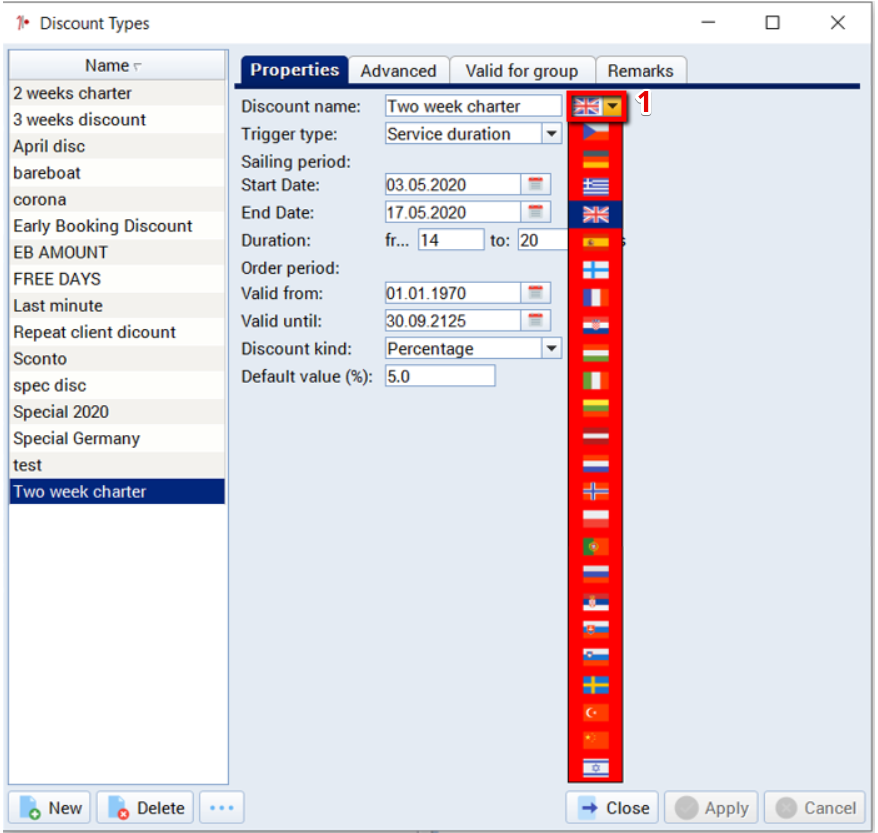Close the Discount Types dialog
Image resolution: width=878 pixels, height=833 pixels.
[x=612, y=807]
